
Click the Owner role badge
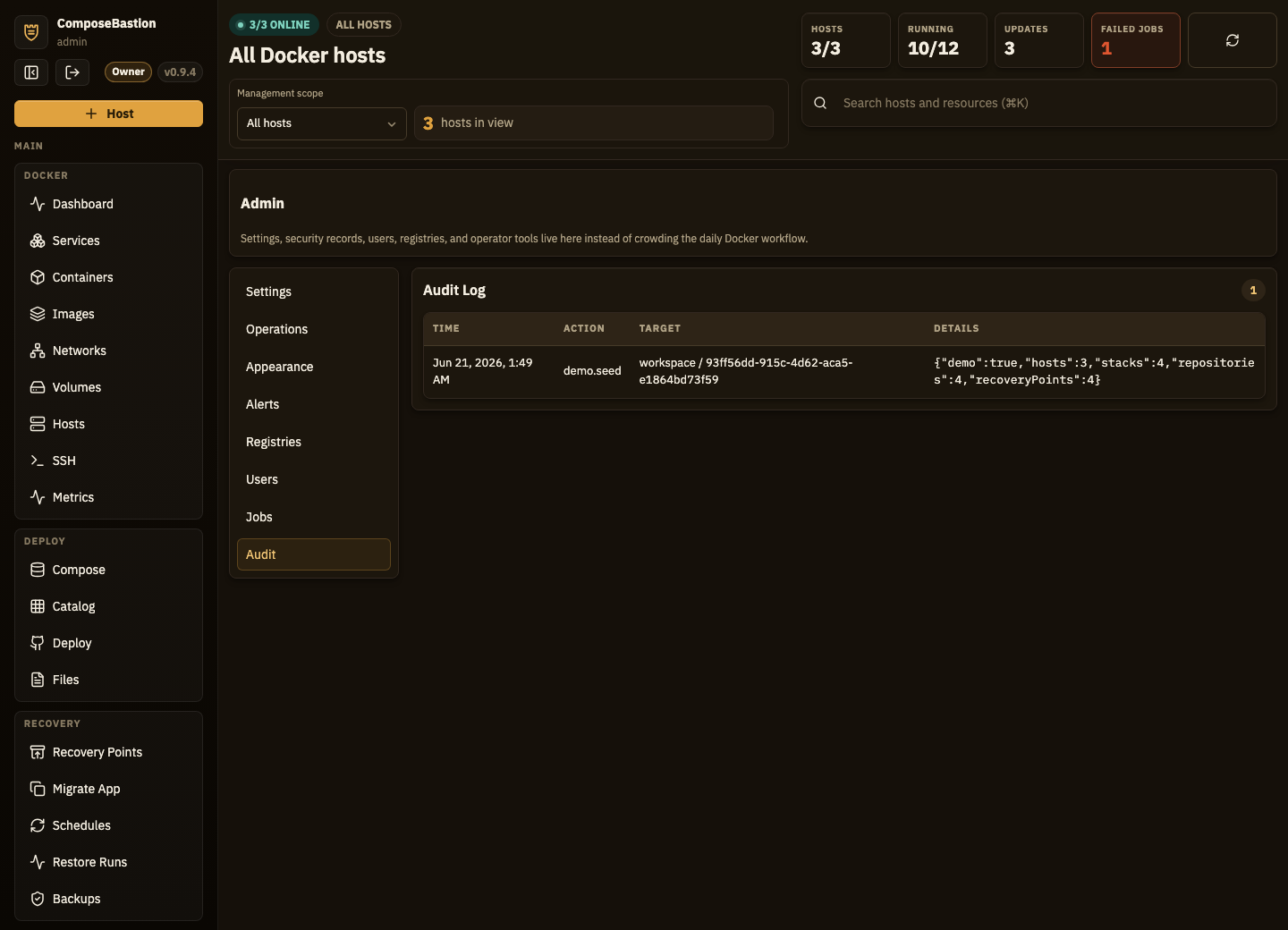128,72
